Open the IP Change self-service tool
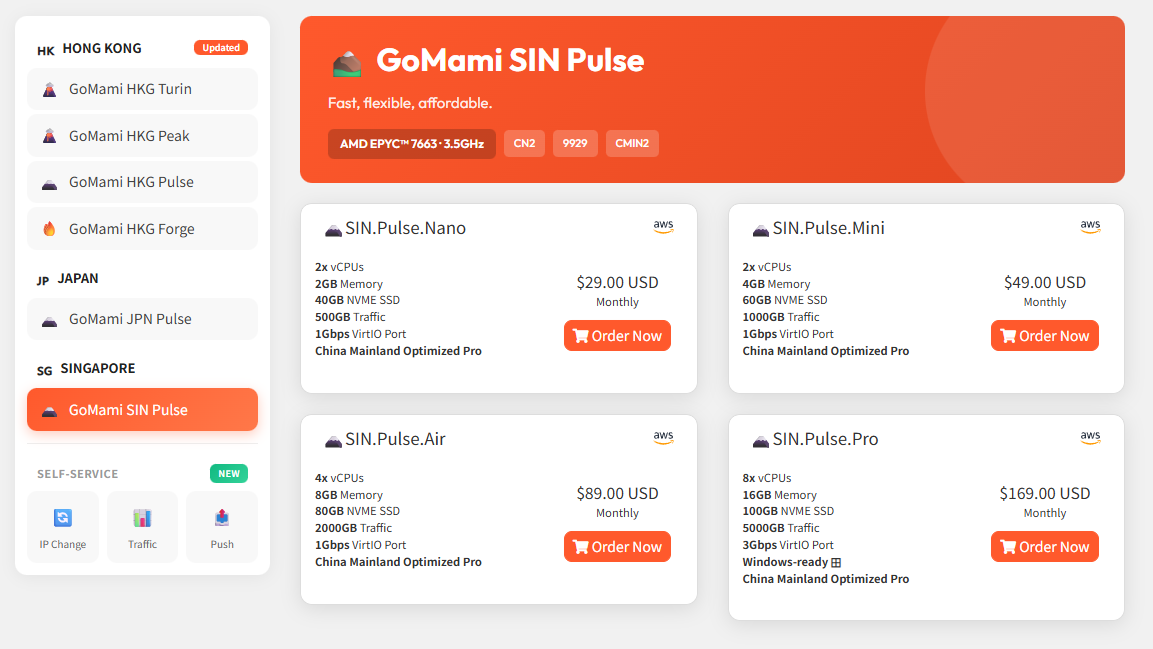The height and width of the screenshot is (649, 1153). pyautogui.click(x=62, y=526)
